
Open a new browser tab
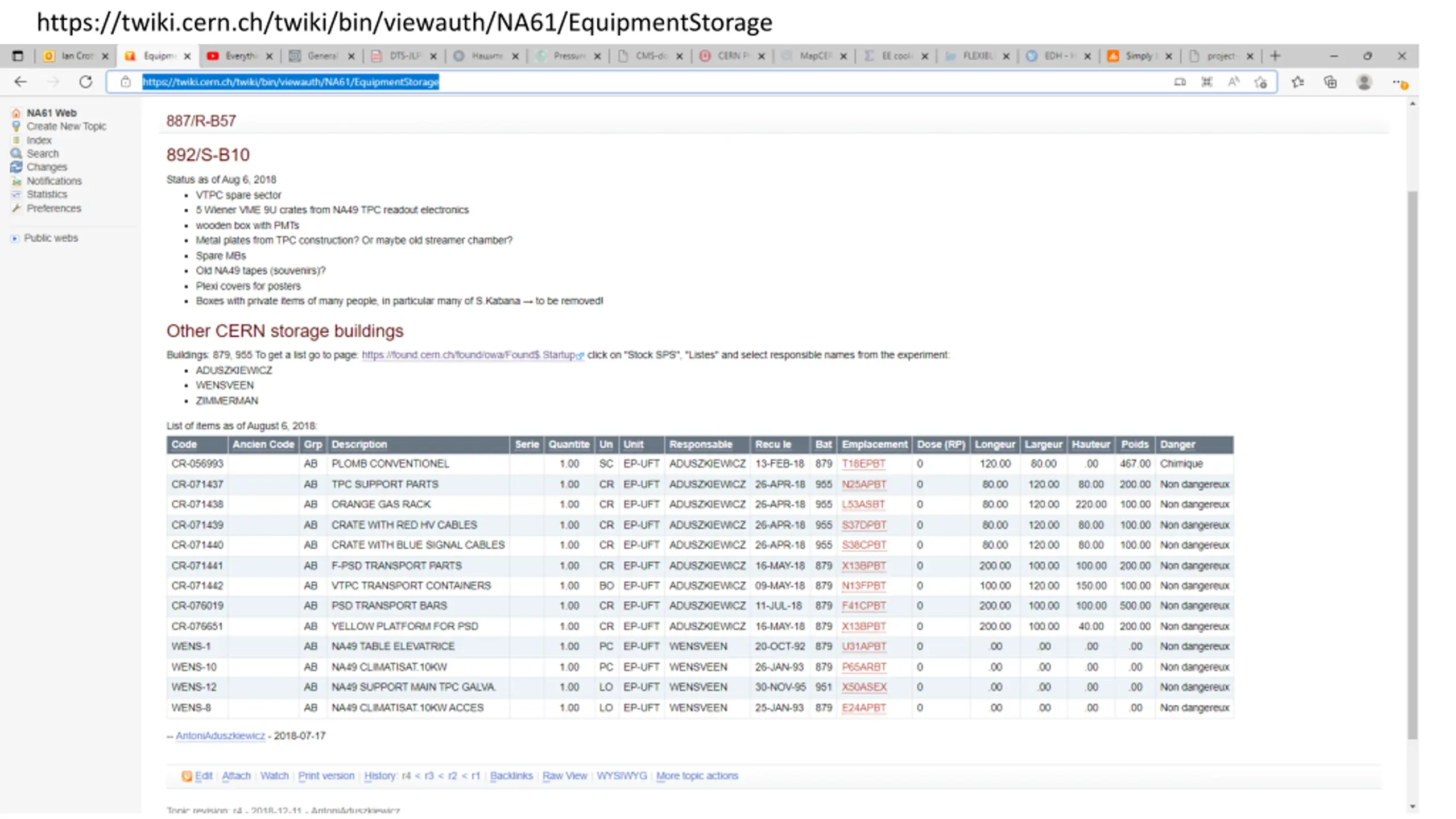pyautogui.click(x=1275, y=56)
